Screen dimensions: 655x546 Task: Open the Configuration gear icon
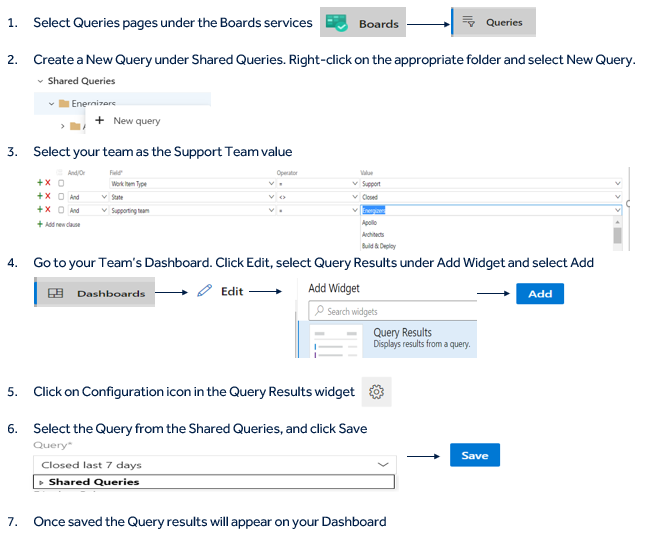[376, 392]
